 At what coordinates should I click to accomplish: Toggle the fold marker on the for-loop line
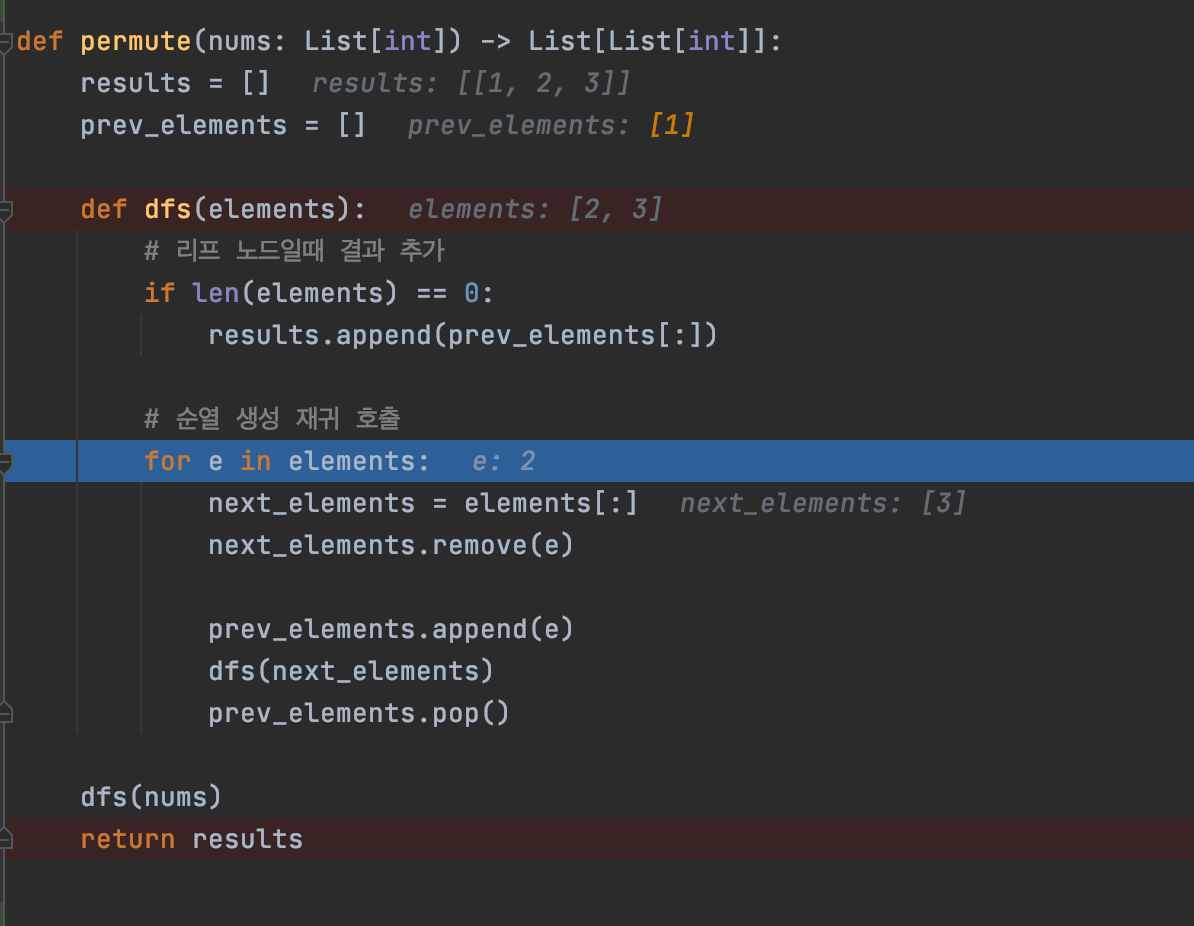click(5, 463)
